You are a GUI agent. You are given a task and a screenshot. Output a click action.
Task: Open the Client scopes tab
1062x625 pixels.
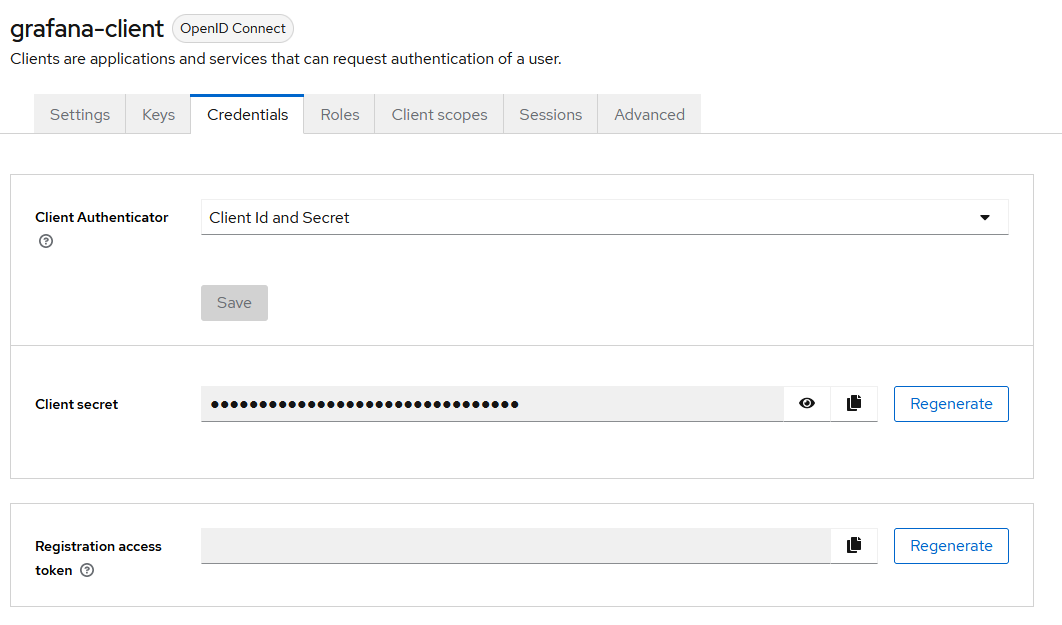point(439,115)
